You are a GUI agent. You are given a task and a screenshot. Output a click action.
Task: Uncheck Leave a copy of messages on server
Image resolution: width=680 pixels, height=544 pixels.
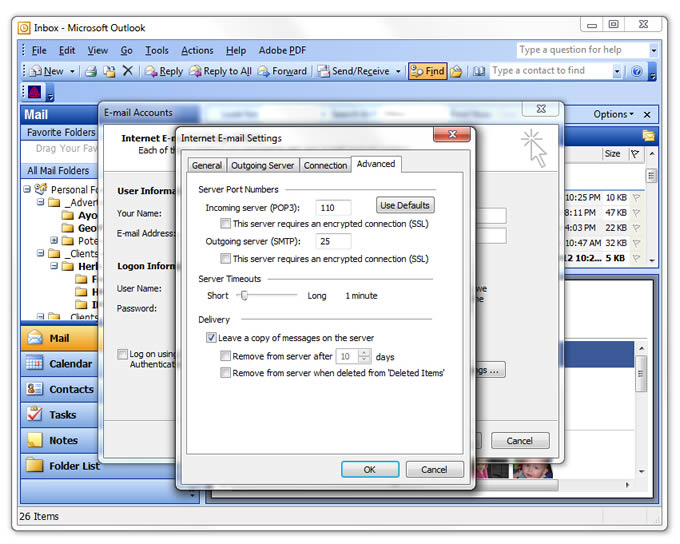click(211, 338)
